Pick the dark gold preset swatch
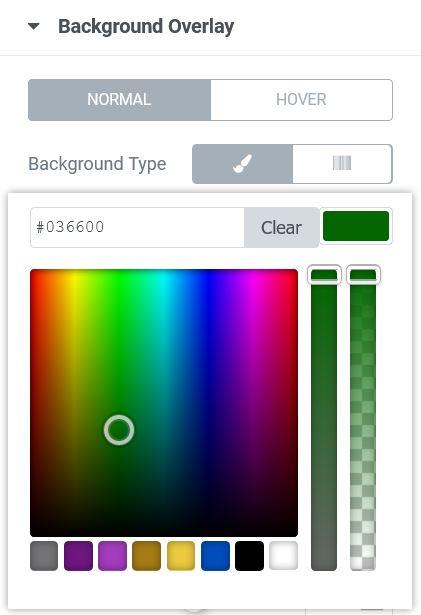Image resolution: width=421 pixels, height=615 pixels. pos(147,556)
